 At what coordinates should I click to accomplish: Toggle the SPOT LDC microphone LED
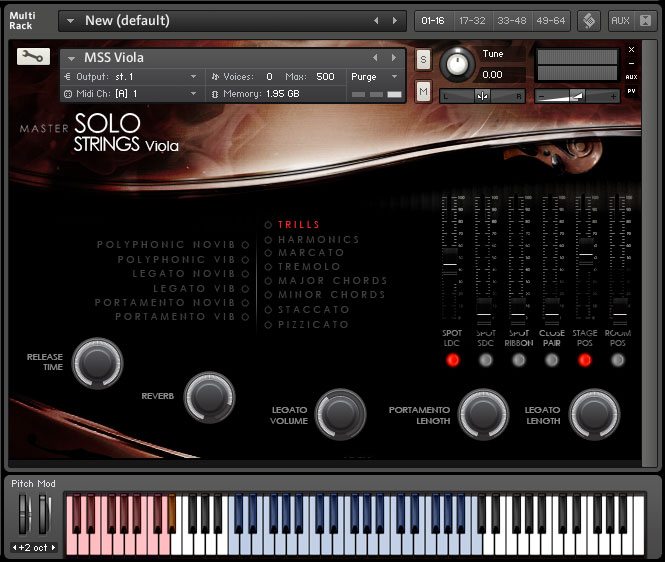tap(452, 360)
